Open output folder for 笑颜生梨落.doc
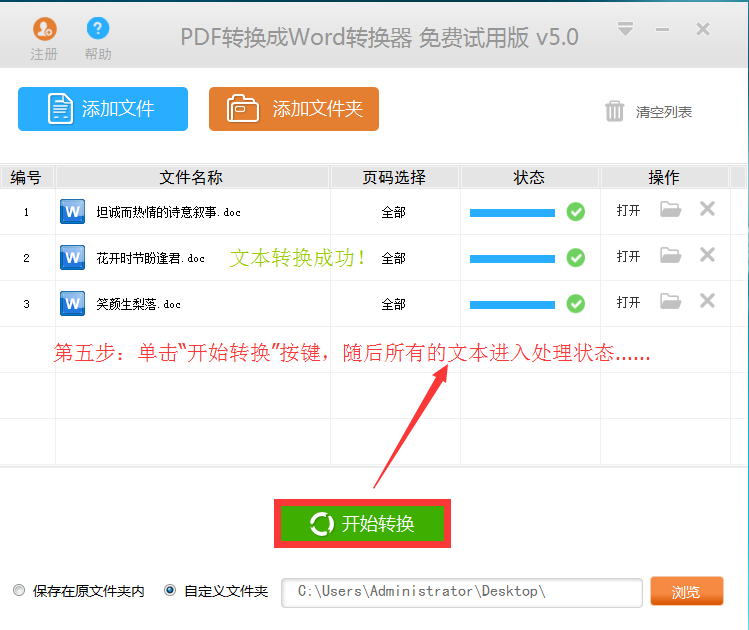This screenshot has width=749, height=630. click(x=671, y=301)
